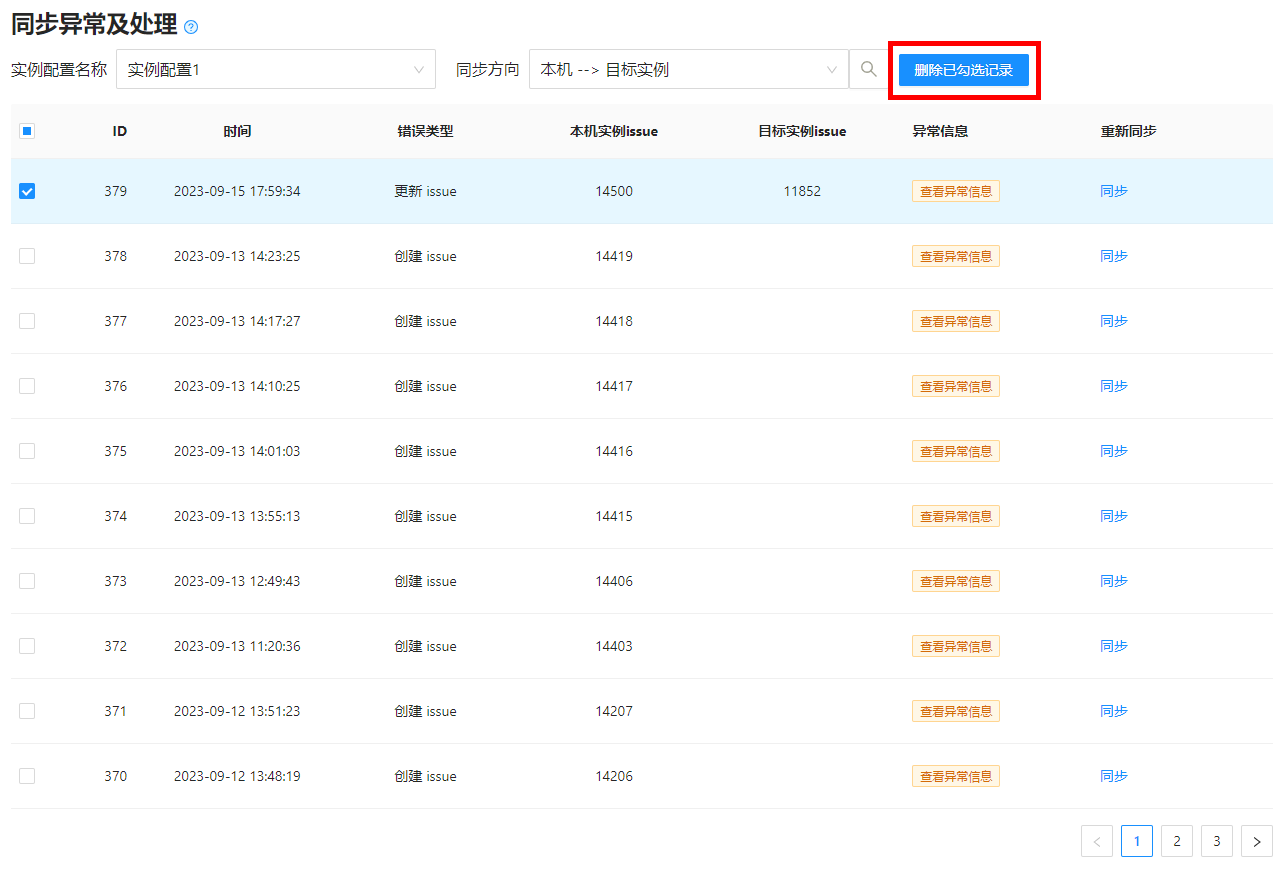Switch to page 3

pos(1216,841)
